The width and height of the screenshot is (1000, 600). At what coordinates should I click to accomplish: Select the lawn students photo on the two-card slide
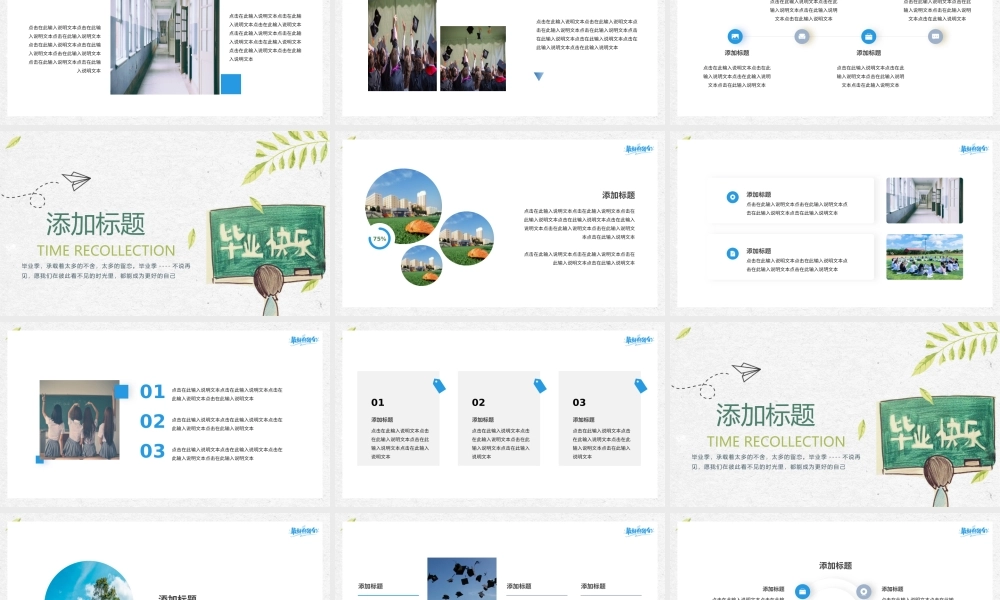[924, 257]
